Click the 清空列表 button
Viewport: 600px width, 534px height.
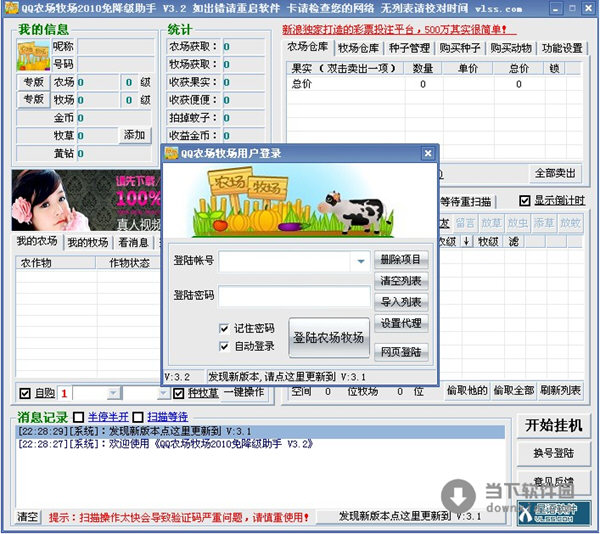pyautogui.click(x=401, y=281)
